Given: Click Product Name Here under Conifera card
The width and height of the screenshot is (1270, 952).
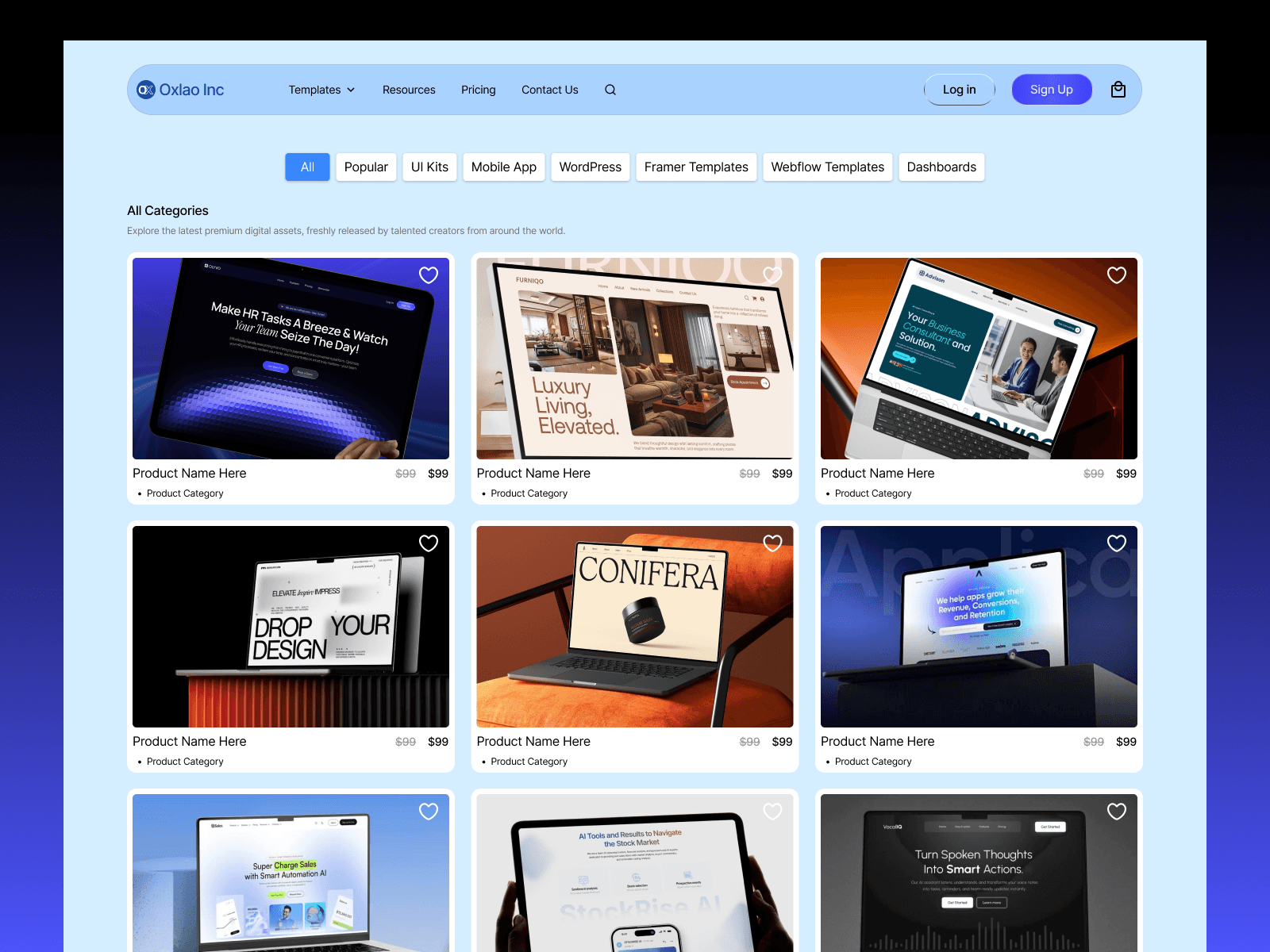Looking at the screenshot, I should 533,742.
